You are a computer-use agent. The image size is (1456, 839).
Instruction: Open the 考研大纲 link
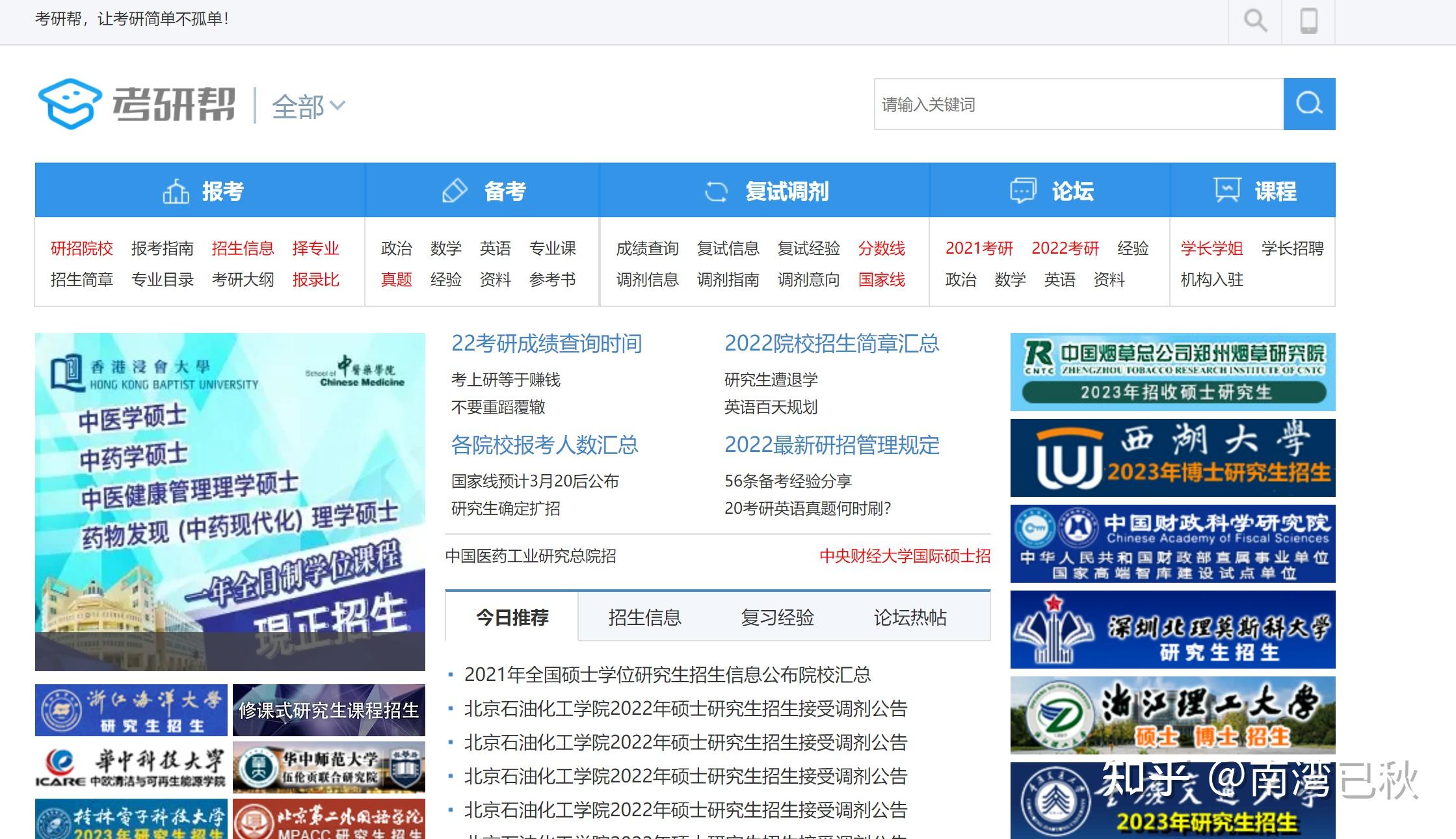[x=243, y=280]
